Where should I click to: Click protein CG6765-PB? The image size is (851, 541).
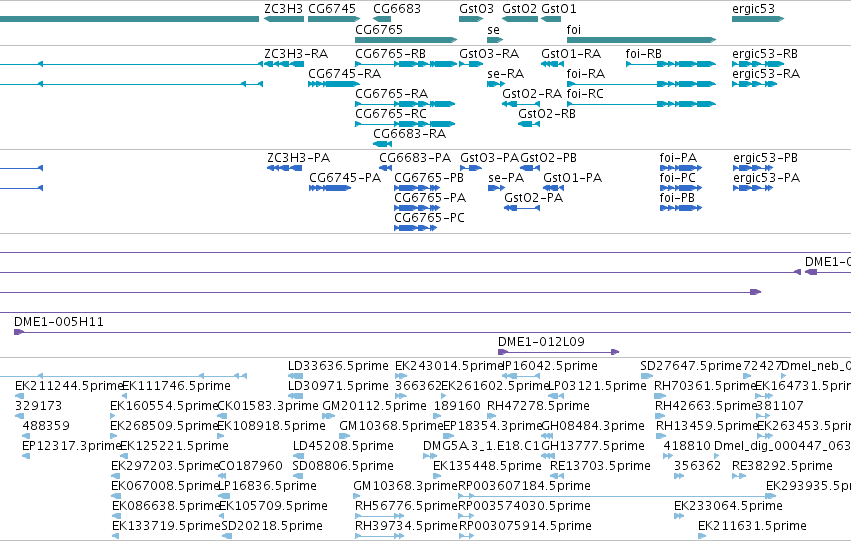click(x=429, y=178)
